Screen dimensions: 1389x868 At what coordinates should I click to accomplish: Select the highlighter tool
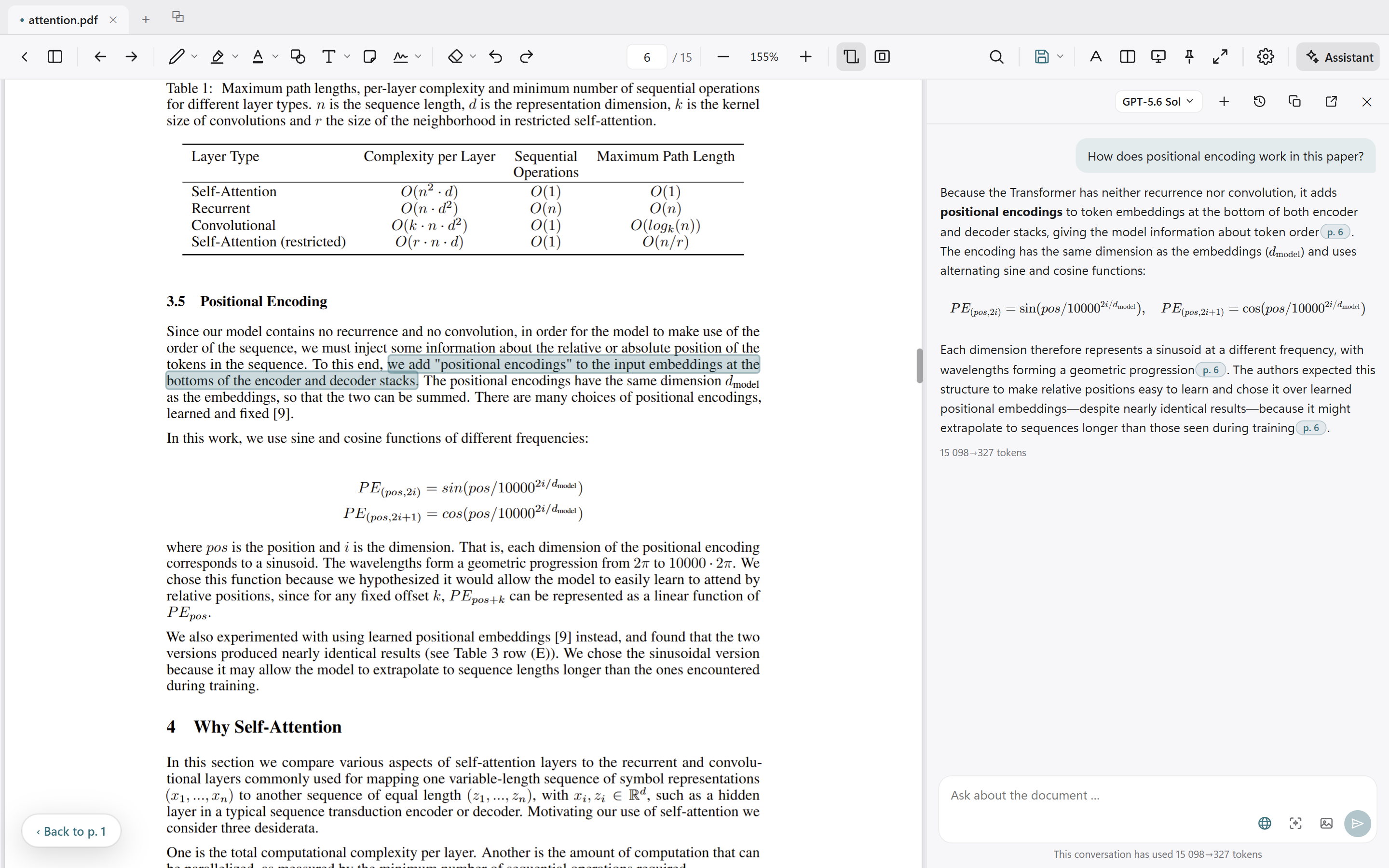coord(217,56)
